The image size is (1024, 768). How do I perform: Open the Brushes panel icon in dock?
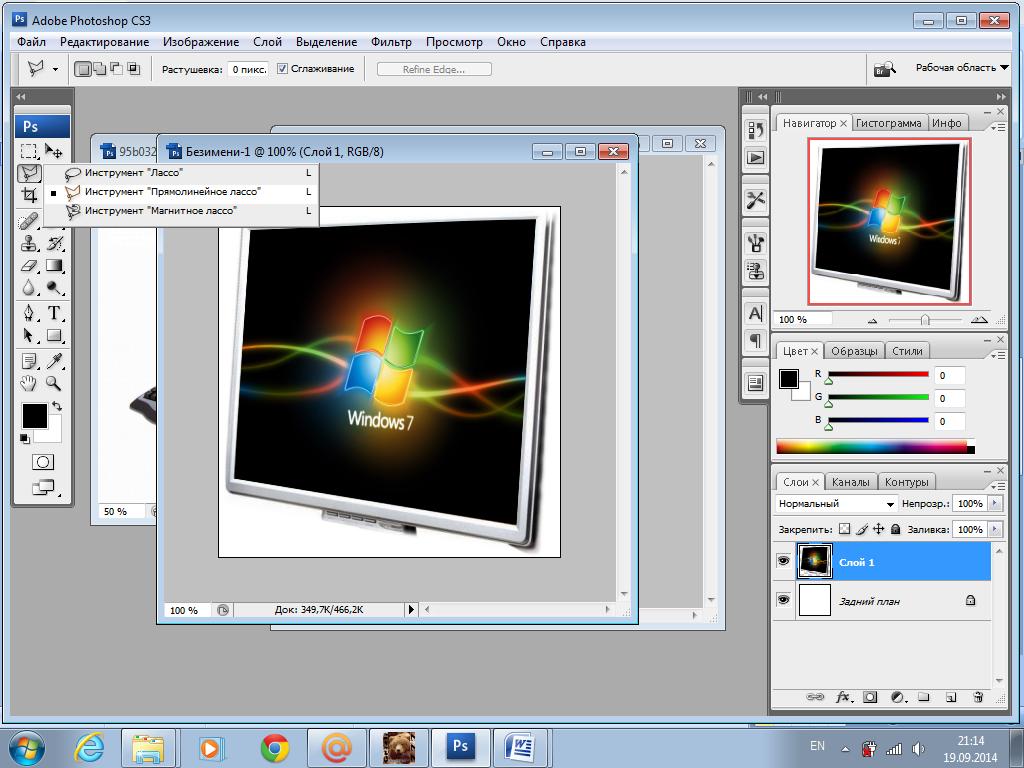point(756,244)
